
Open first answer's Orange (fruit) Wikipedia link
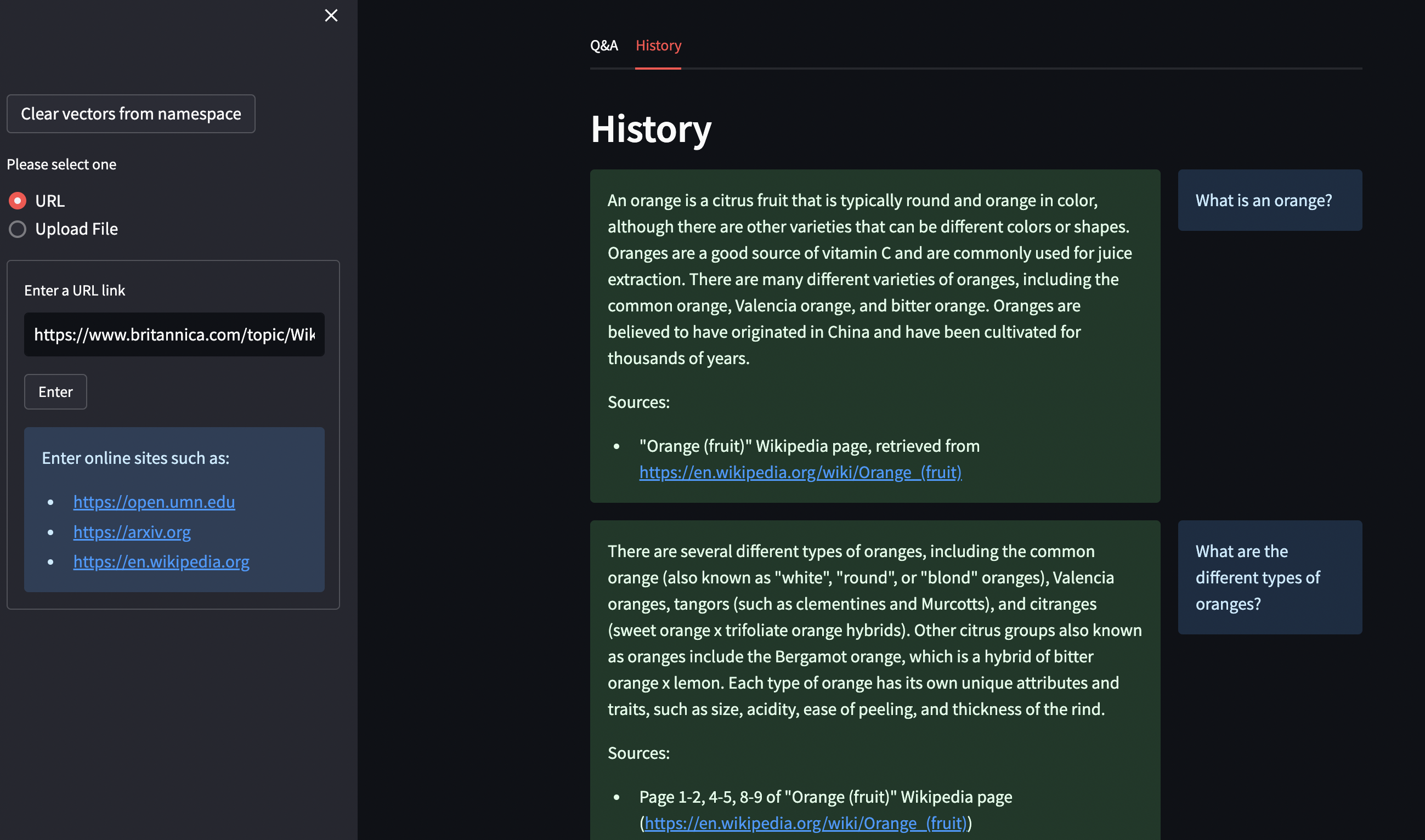pos(800,472)
